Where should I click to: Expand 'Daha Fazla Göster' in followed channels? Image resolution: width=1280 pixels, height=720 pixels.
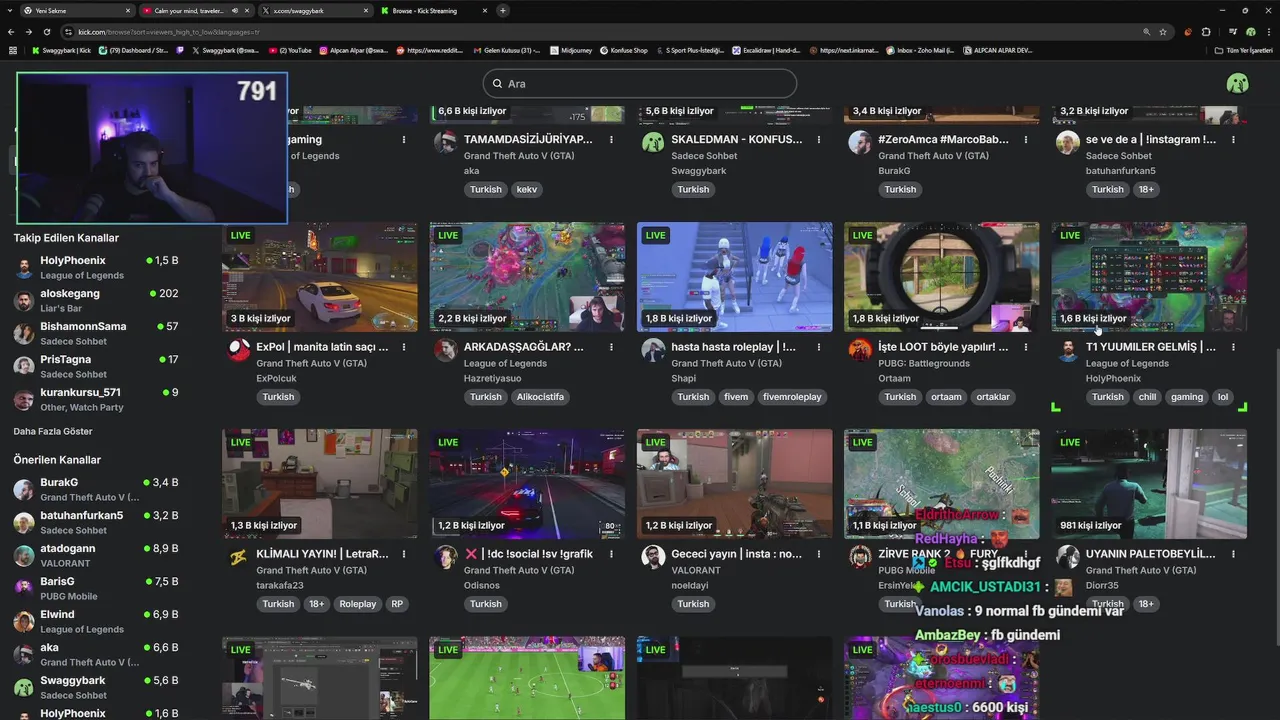pos(53,431)
